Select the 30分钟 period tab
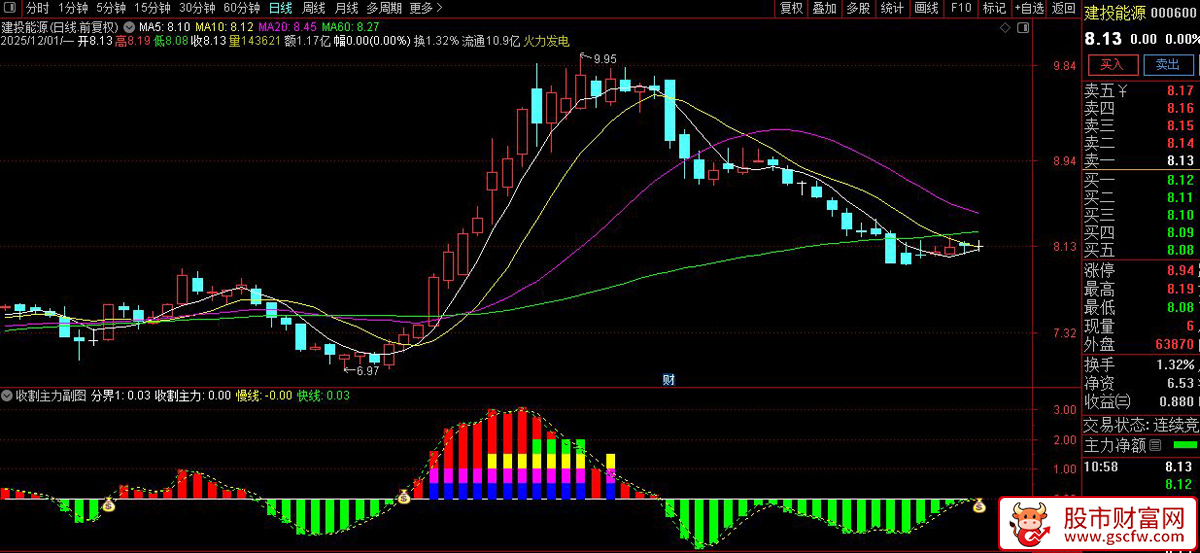This screenshot has height=553, width=1200. (197, 8)
